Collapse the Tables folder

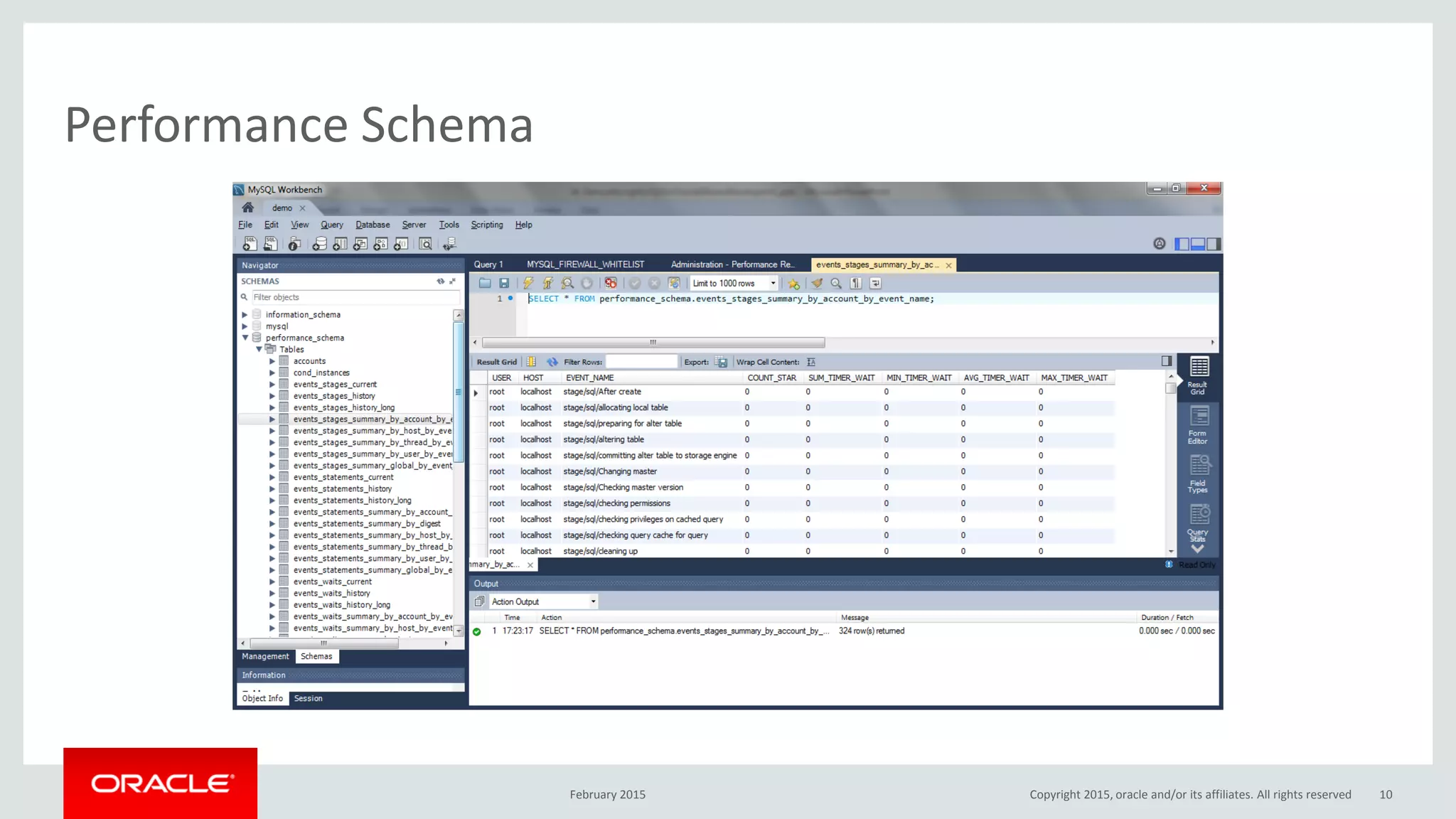click(x=259, y=349)
